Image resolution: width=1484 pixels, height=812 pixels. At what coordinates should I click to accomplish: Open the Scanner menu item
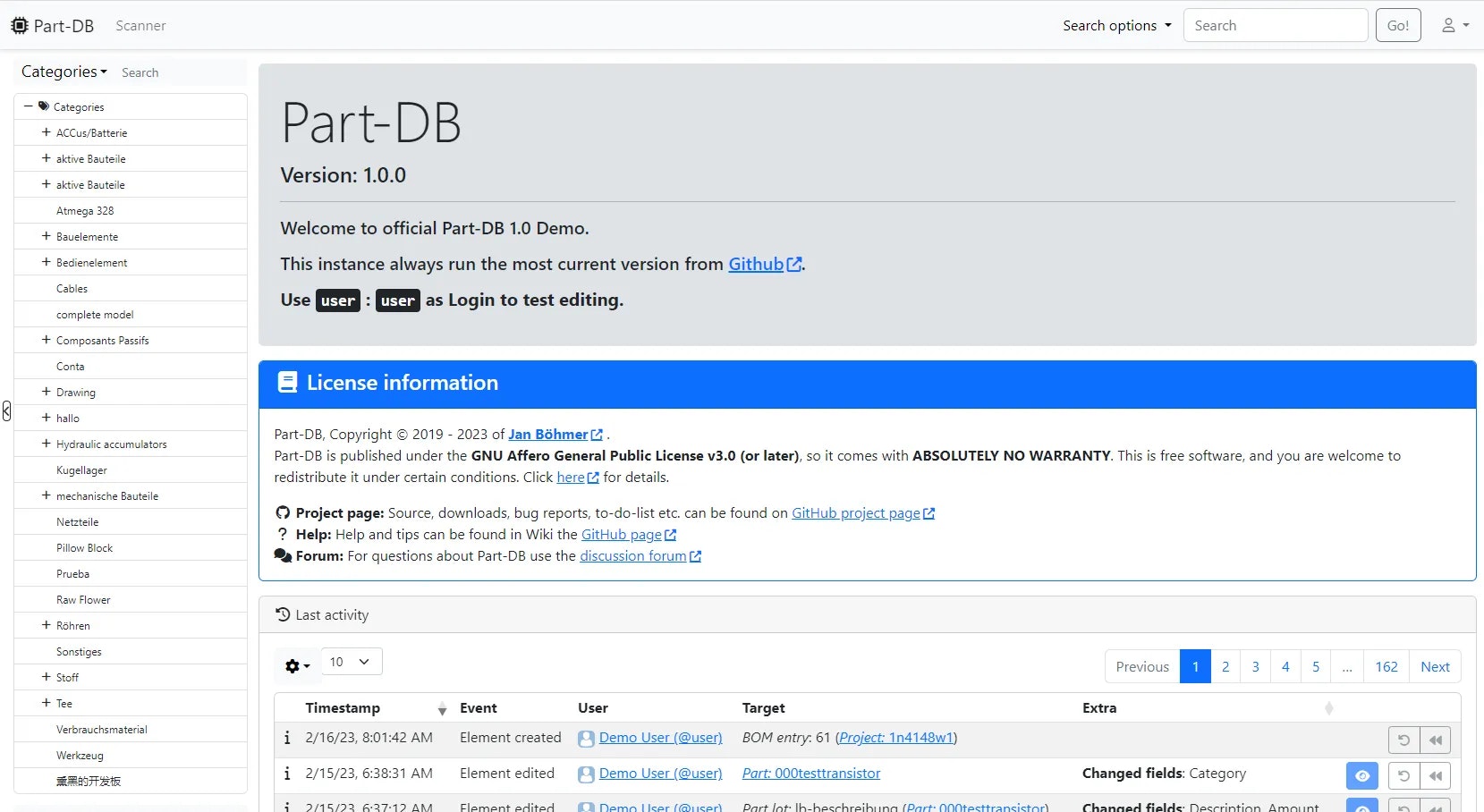(x=140, y=26)
